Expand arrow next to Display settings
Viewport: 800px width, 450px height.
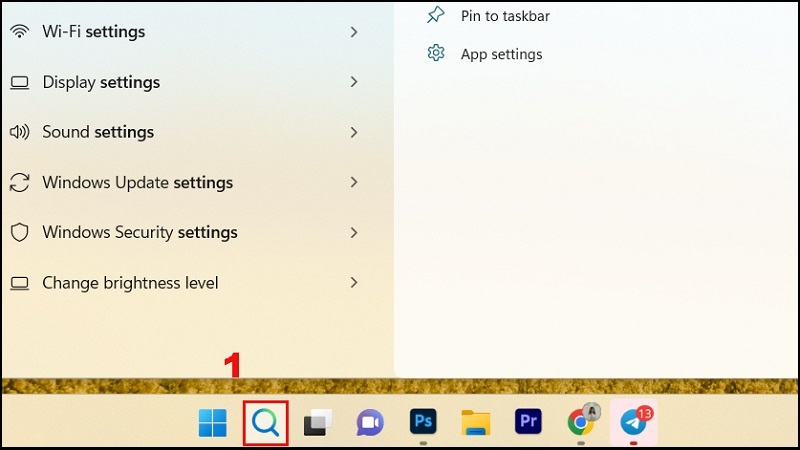(353, 82)
